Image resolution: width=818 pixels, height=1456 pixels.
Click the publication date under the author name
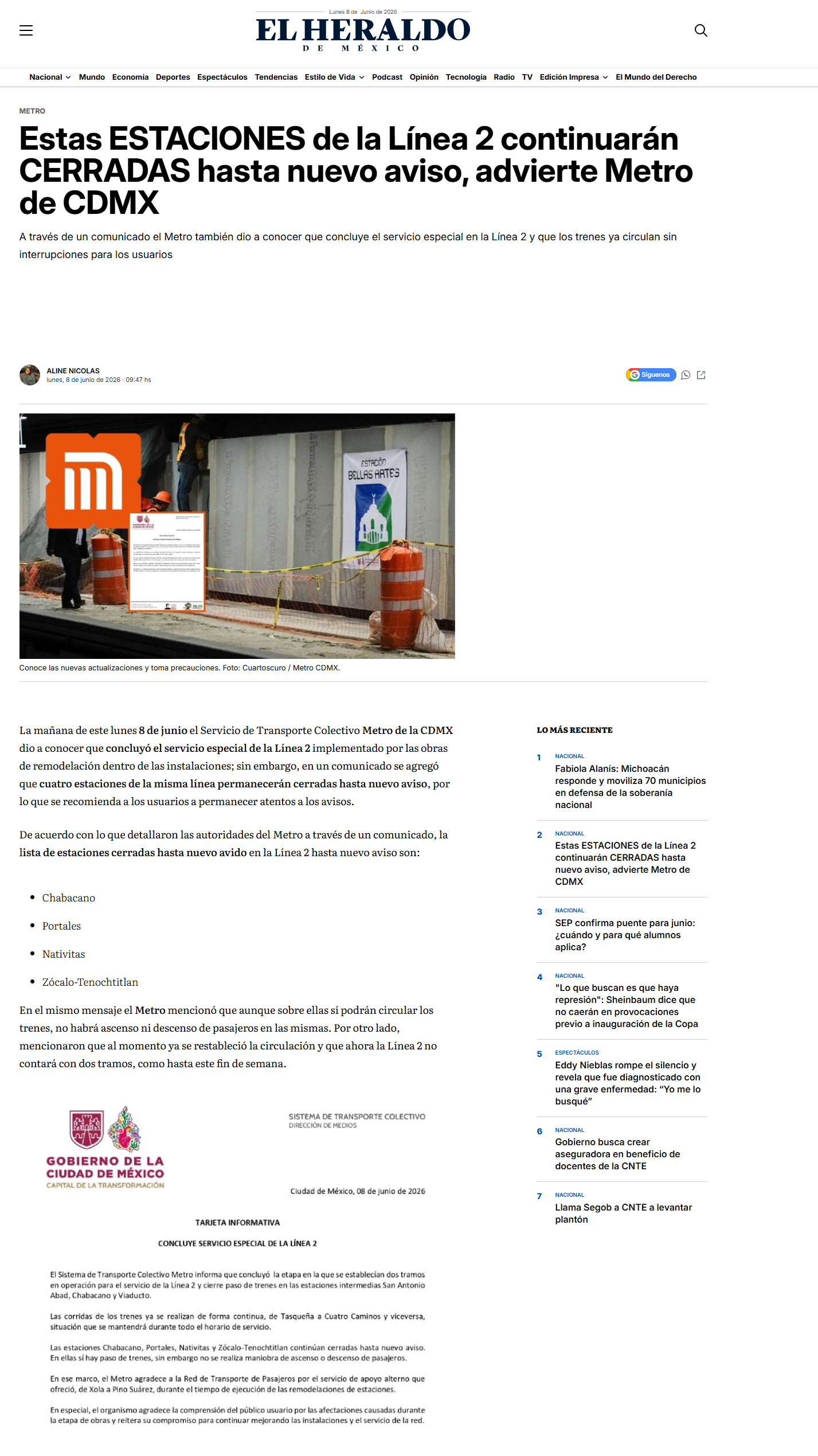click(x=99, y=380)
